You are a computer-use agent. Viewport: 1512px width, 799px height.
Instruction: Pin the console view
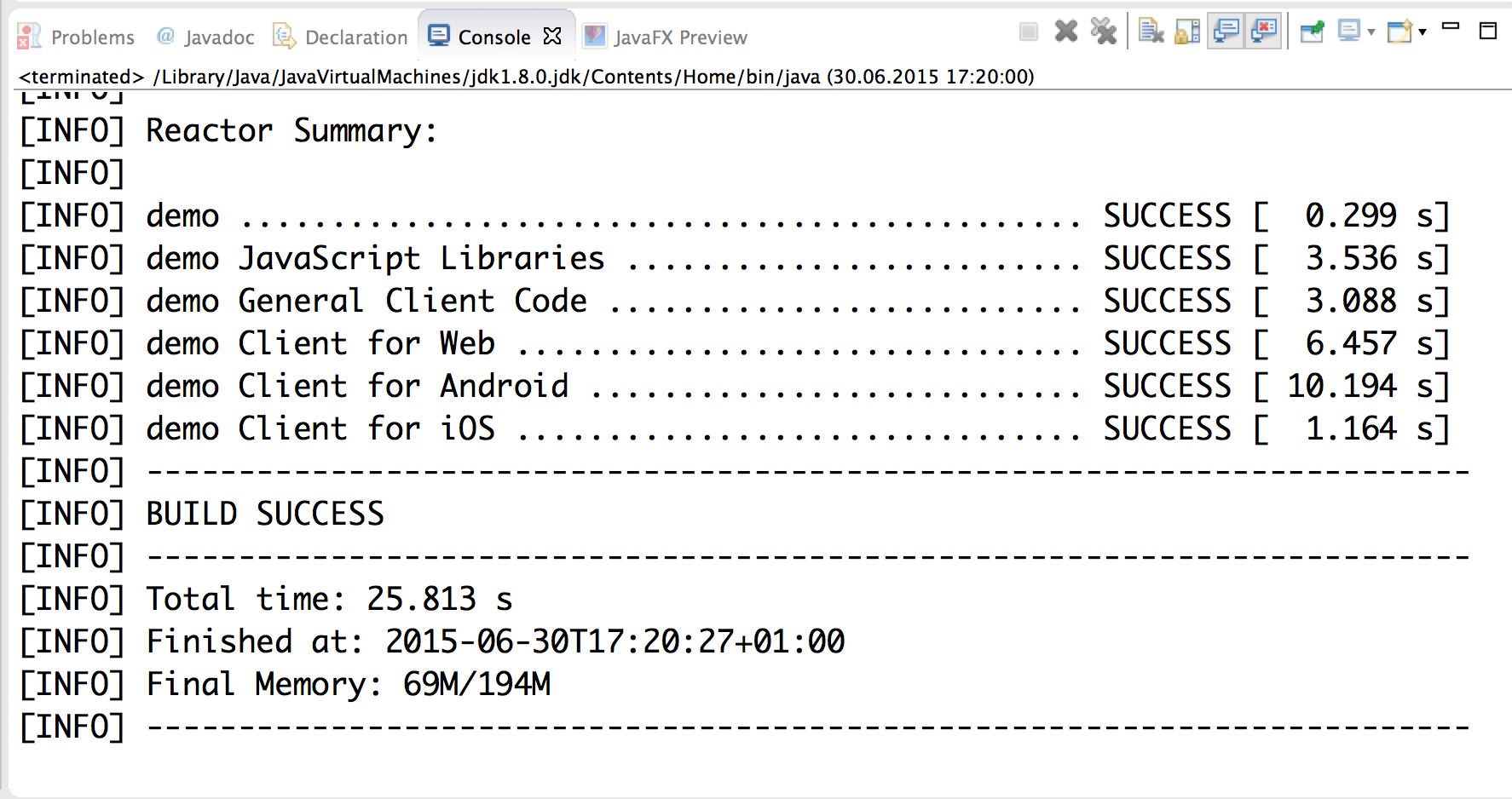click(x=1312, y=32)
